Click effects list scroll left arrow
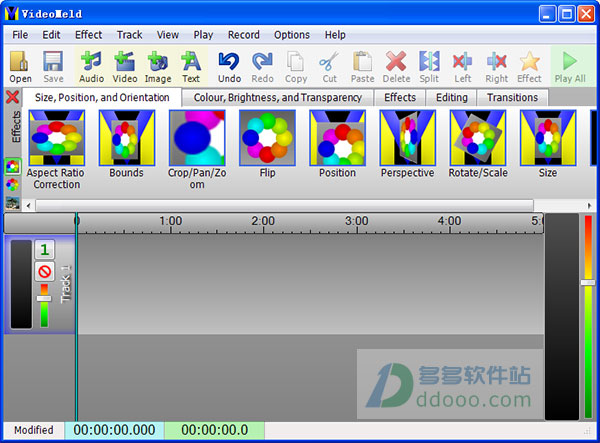This screenshot has width=600, height=443. [28, 205]
